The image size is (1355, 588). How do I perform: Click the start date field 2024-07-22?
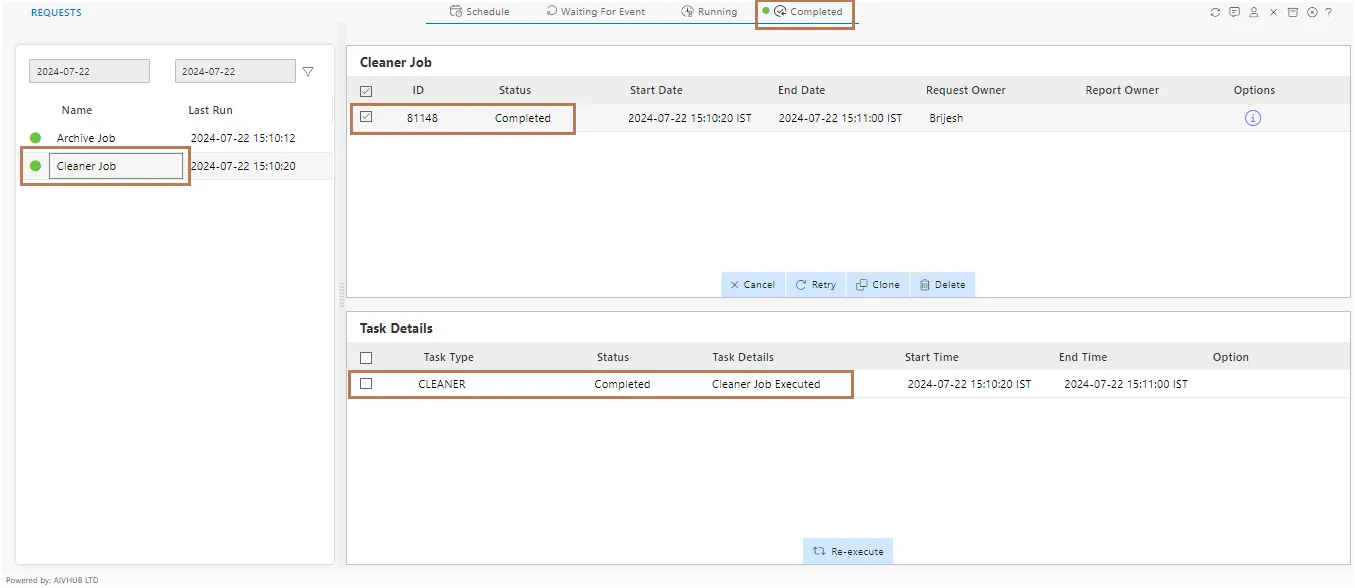pyautogui.click(x=89, y=72)
